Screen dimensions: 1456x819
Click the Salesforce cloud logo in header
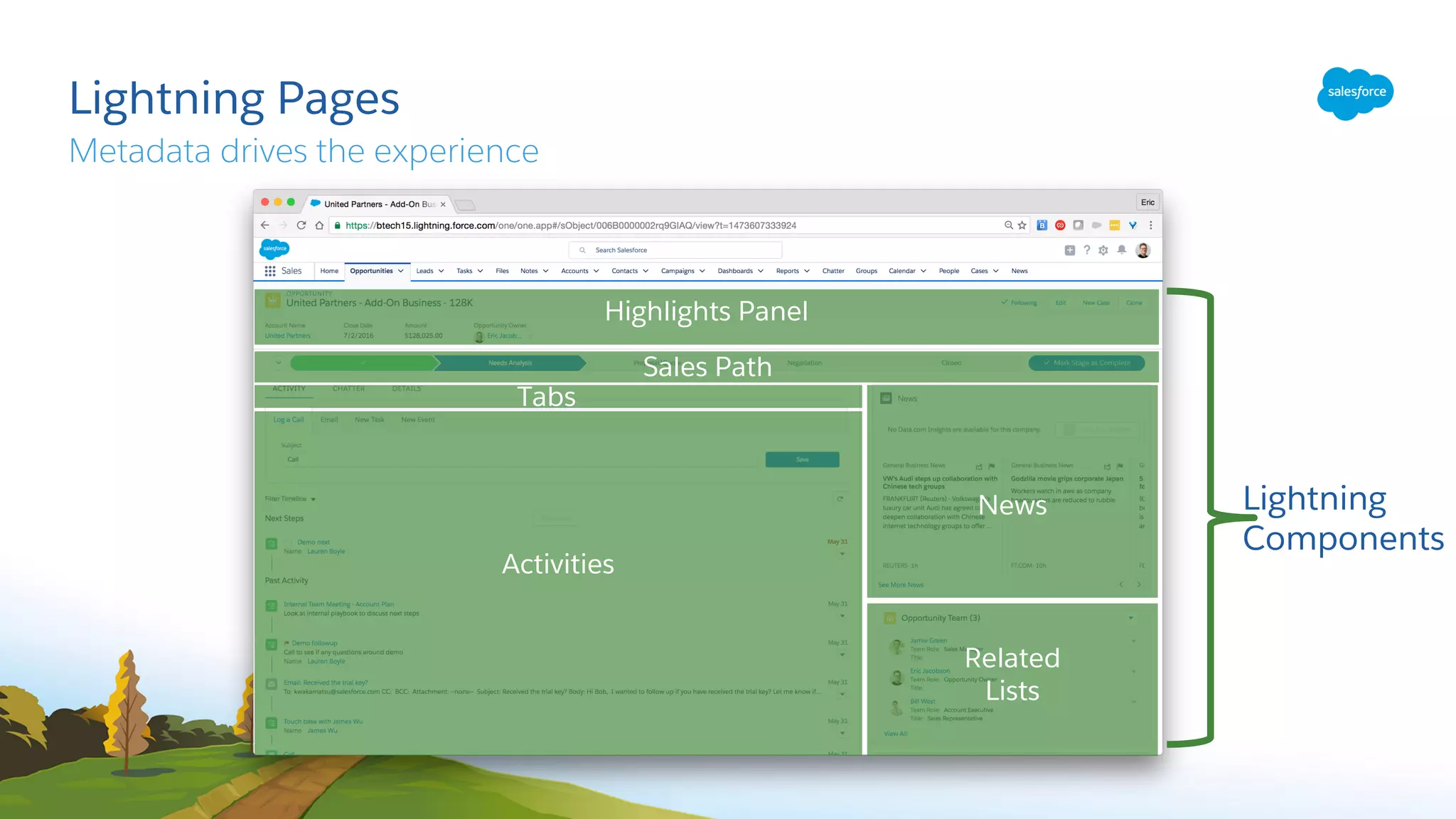(x=274, y=249)
